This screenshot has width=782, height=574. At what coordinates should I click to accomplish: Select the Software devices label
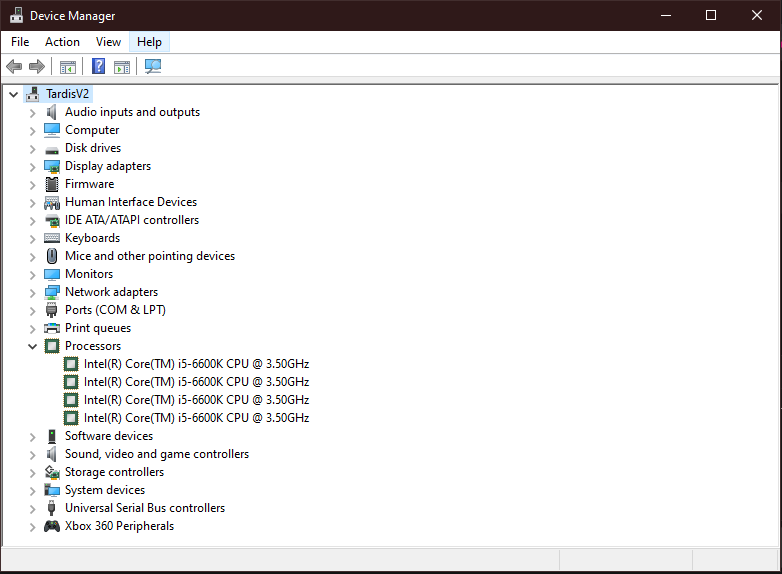click(x=109, y=436)
